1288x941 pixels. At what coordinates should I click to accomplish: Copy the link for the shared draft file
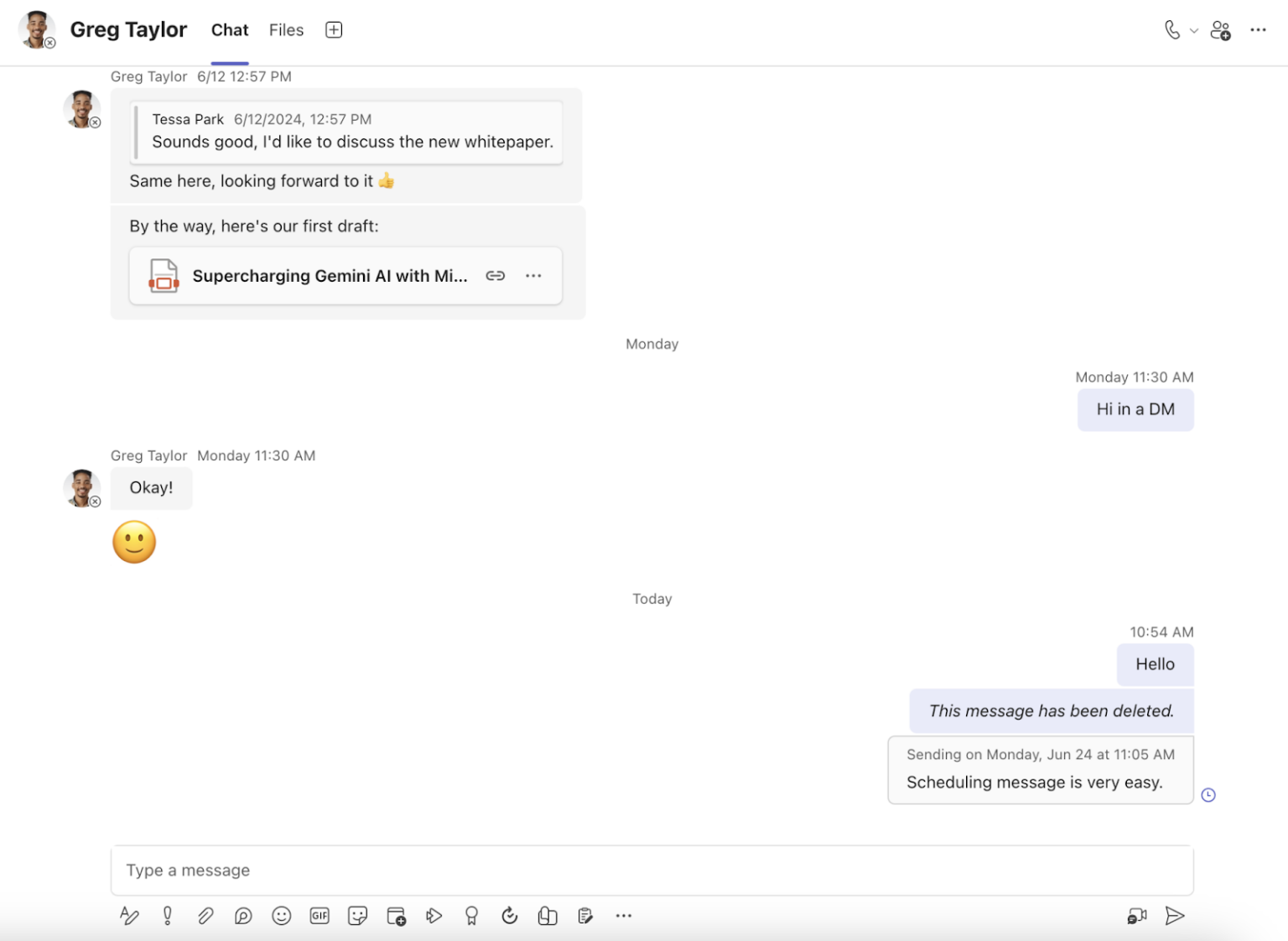coord(495,275)
